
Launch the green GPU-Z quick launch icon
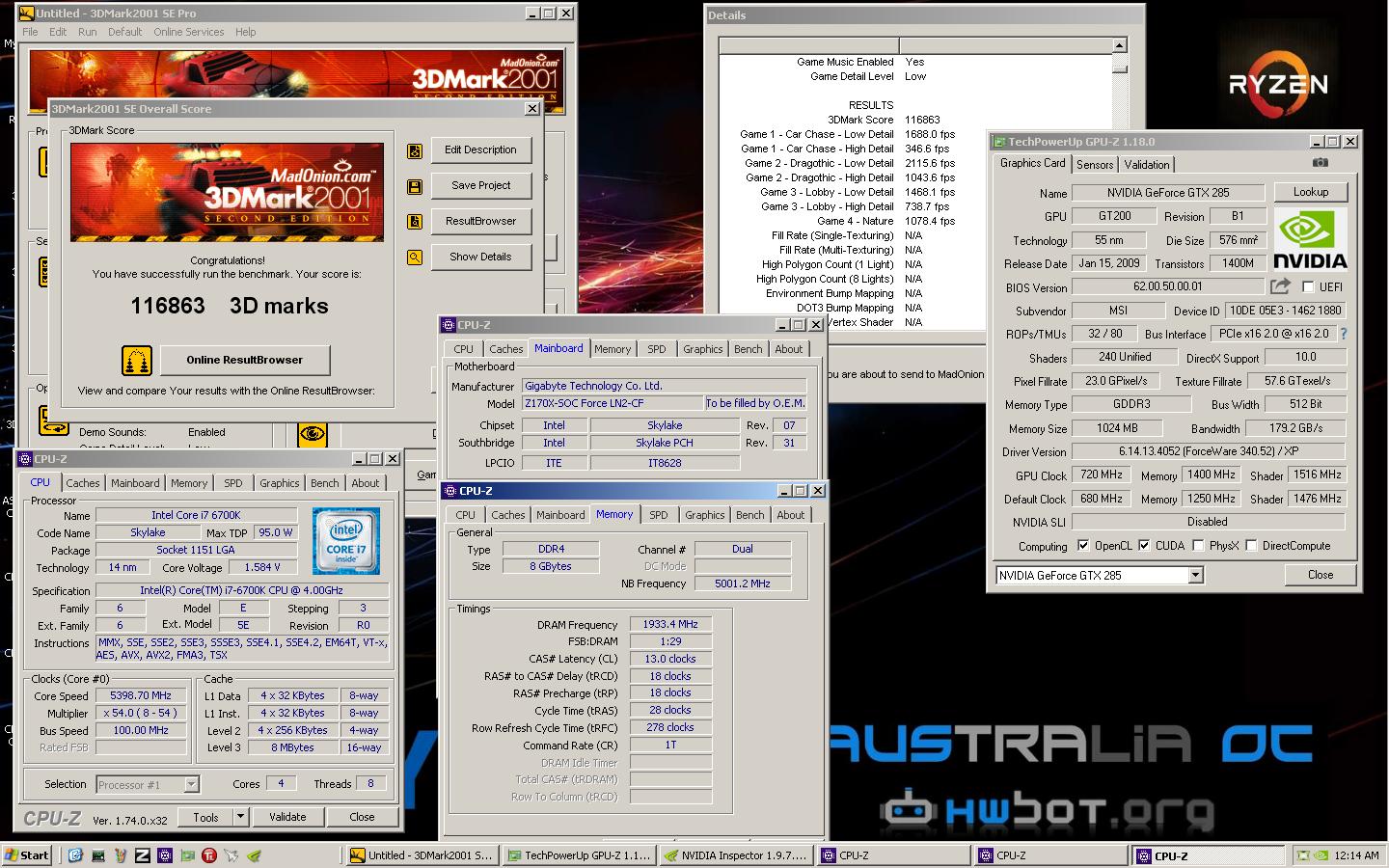tap(186, 854)
